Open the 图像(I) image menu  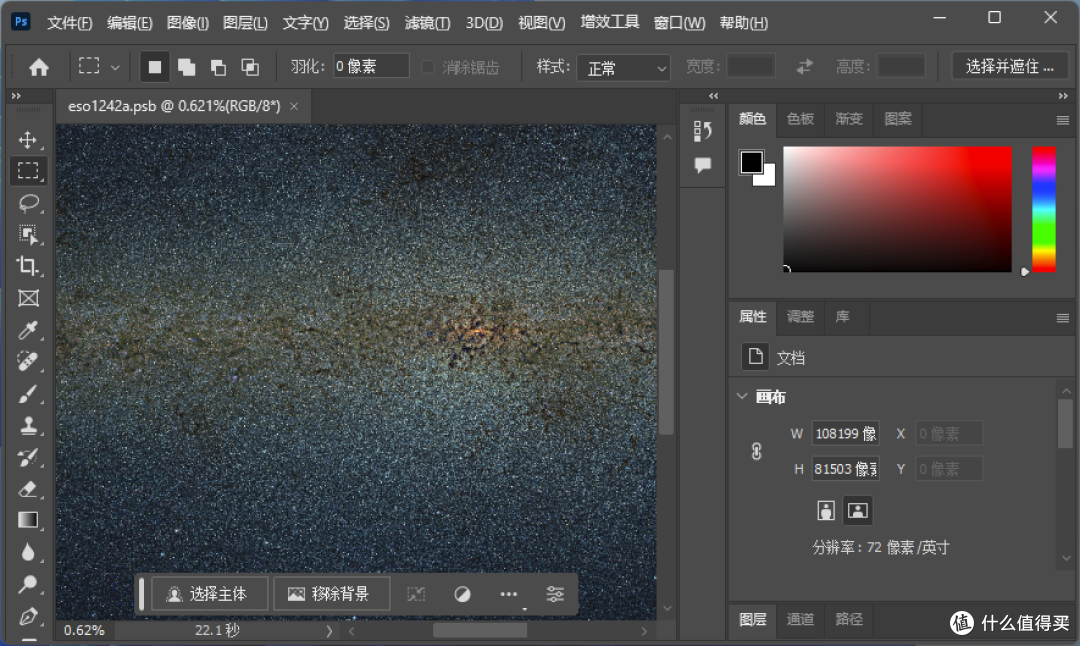pos(187,23)
